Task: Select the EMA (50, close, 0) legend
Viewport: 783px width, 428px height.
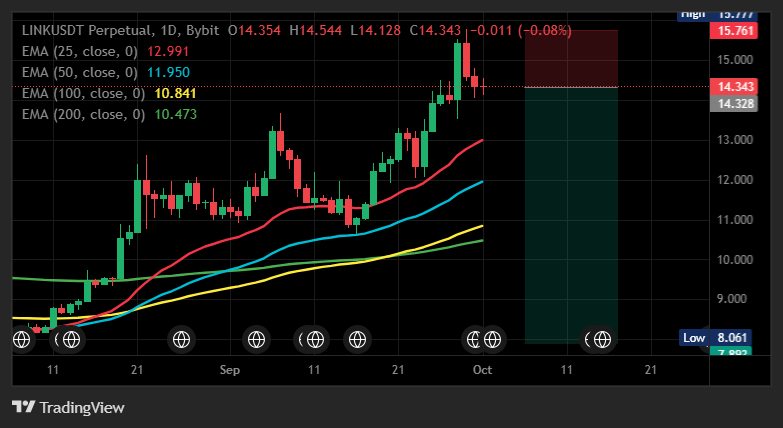Action: pos(80,72)
